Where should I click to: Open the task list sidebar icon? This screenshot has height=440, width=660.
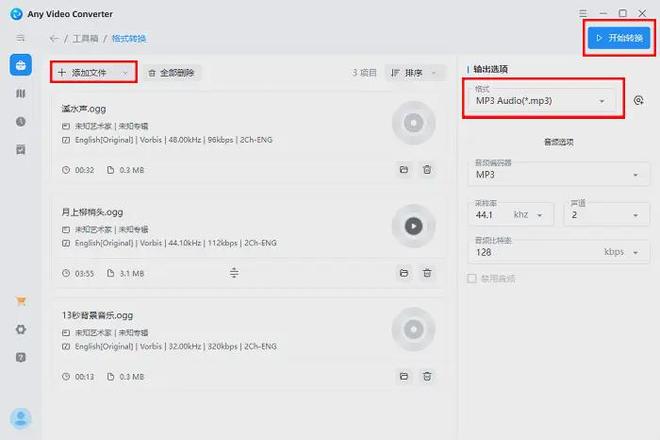point(21,149)
